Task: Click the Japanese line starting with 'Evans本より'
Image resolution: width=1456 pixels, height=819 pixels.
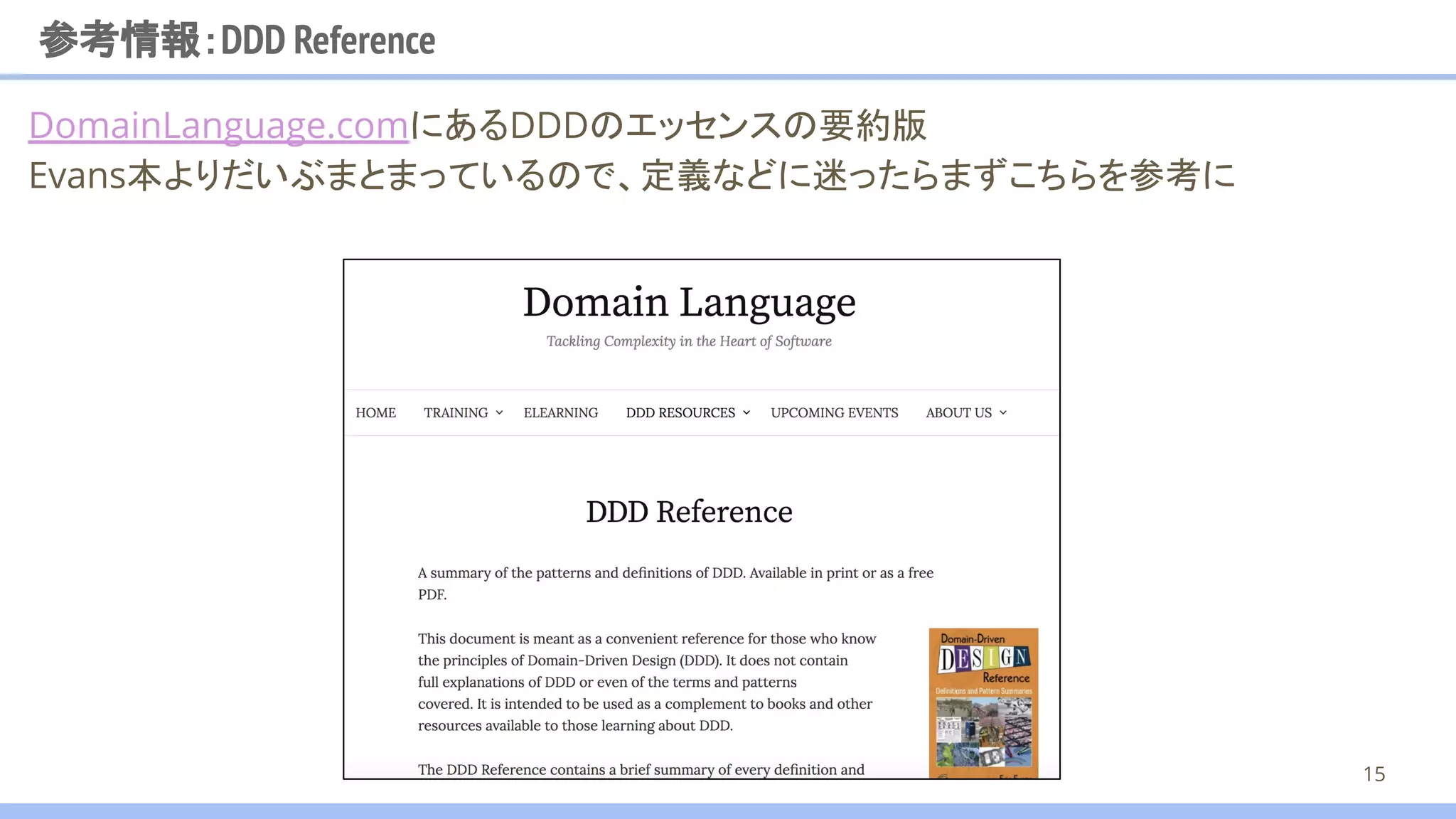Action: (631, 176)
